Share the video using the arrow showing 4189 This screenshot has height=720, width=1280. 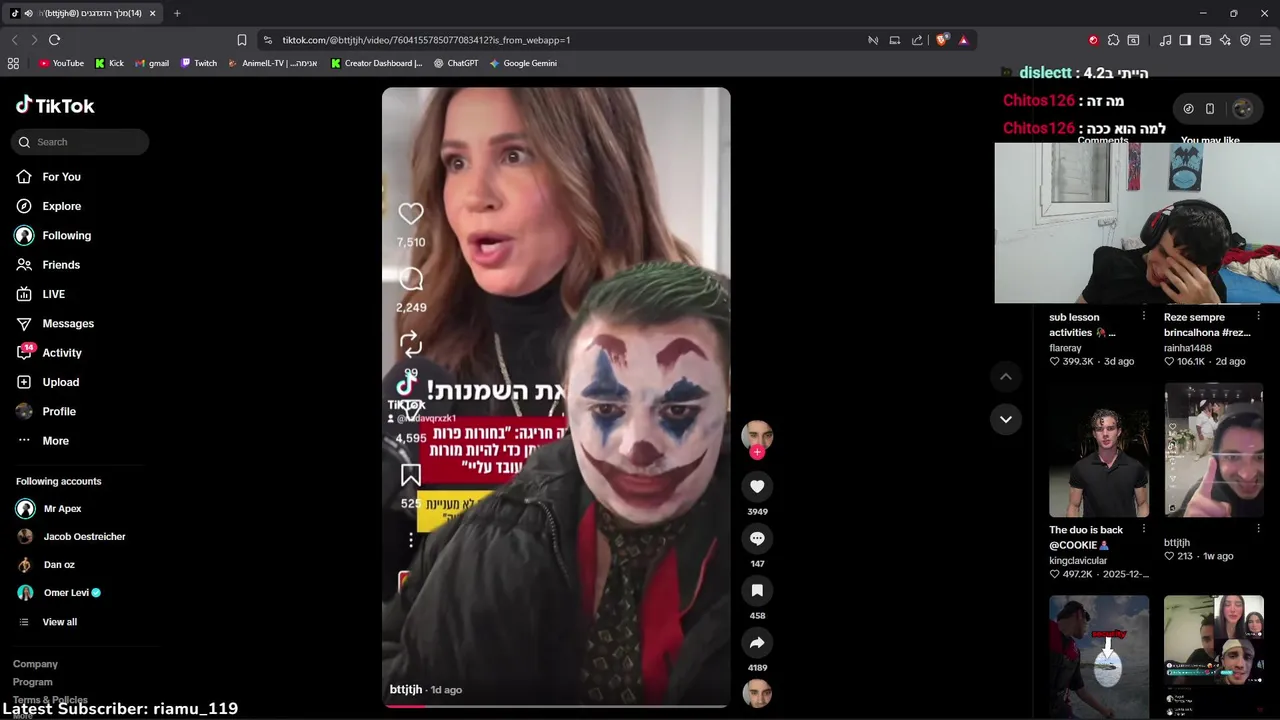tap(757, 643)
